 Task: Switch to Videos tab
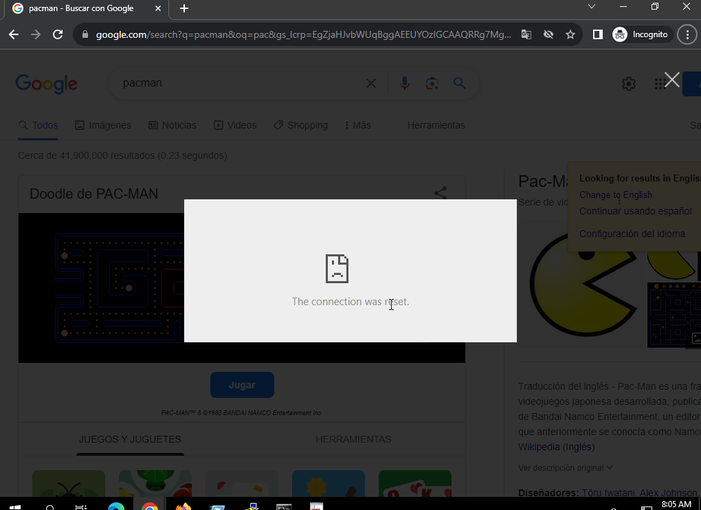click(235, 125)
